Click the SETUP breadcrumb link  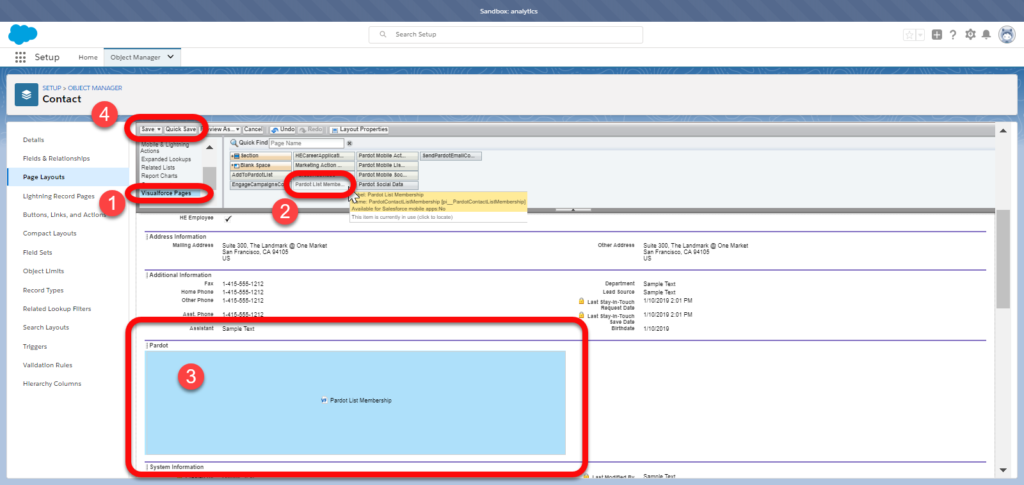(x=52, y=87)
